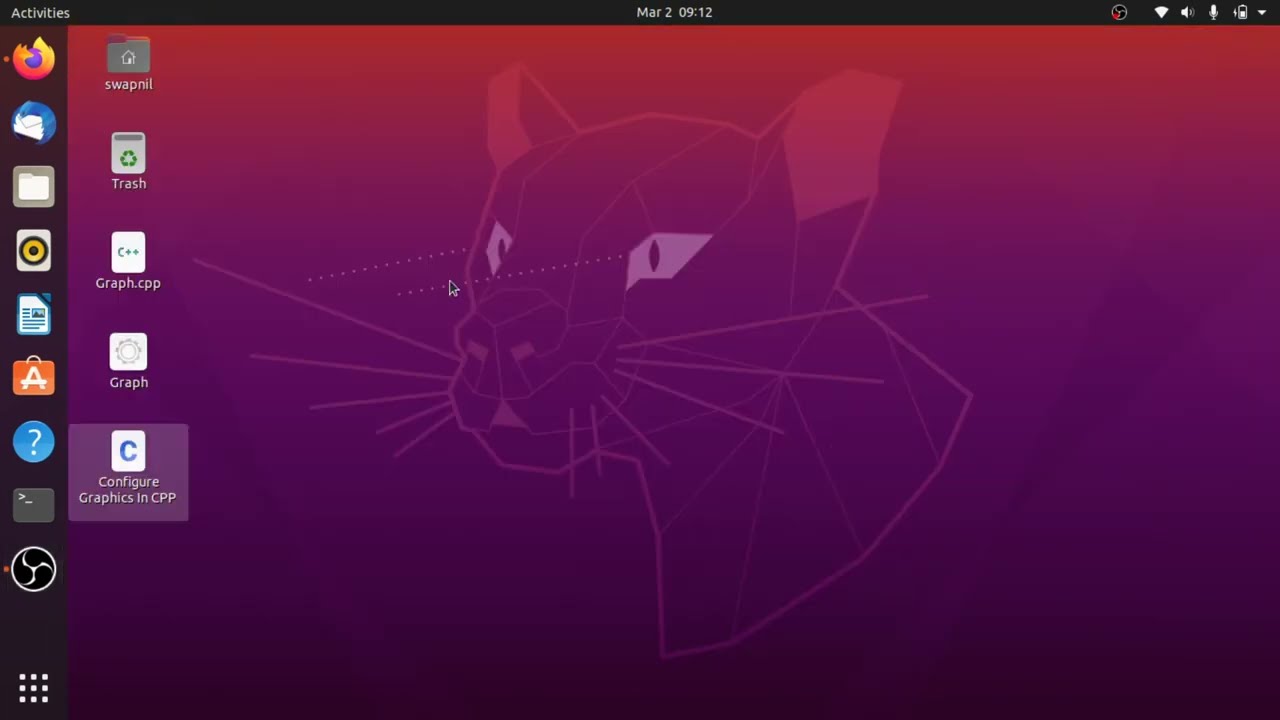The image size is (1280, 720).
Task: Select the Graph.cpp file icon
Action: (x=128, y=252)
